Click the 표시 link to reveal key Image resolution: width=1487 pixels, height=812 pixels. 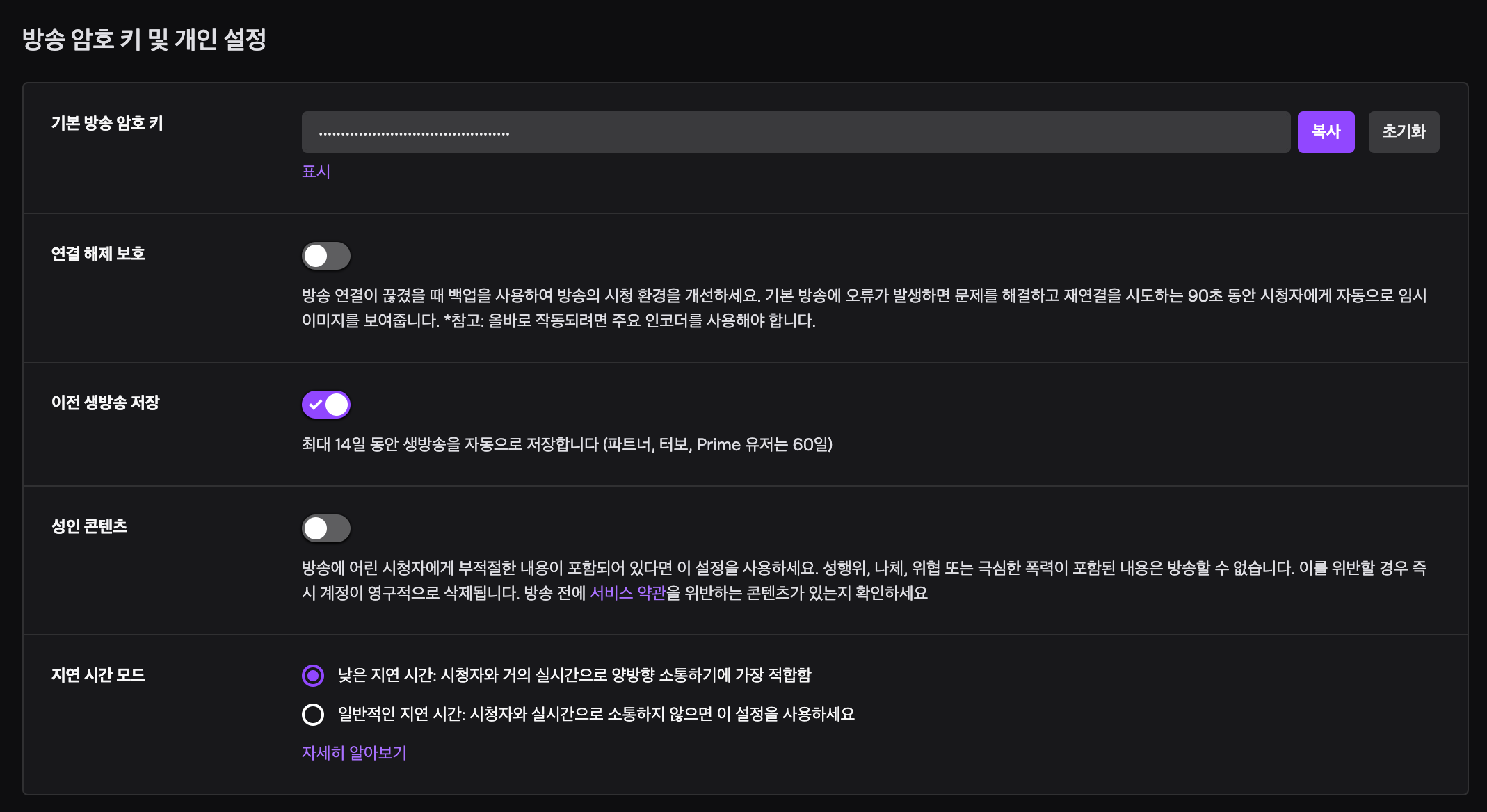[316, 172]
